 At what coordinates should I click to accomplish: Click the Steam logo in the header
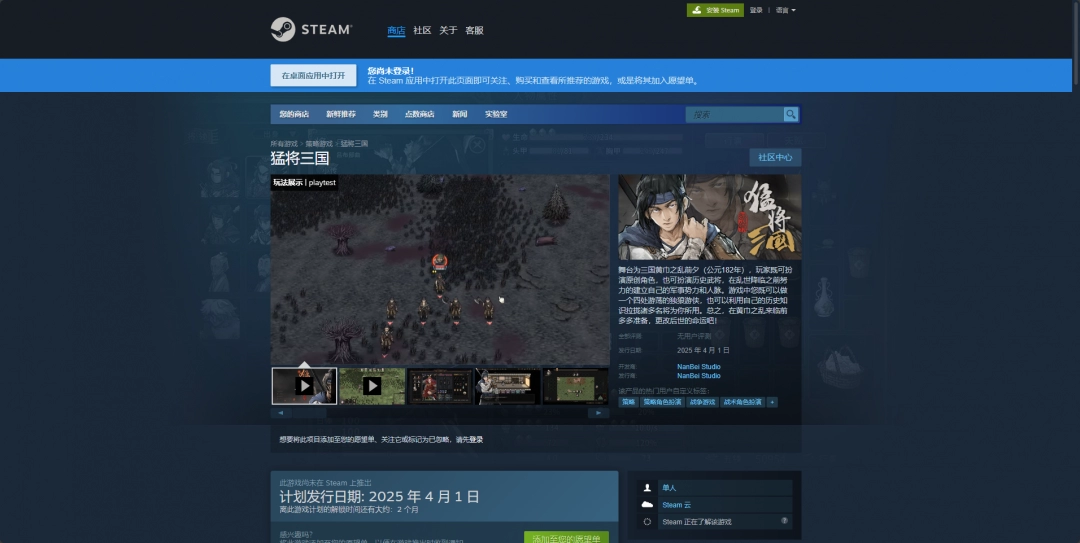311,30
